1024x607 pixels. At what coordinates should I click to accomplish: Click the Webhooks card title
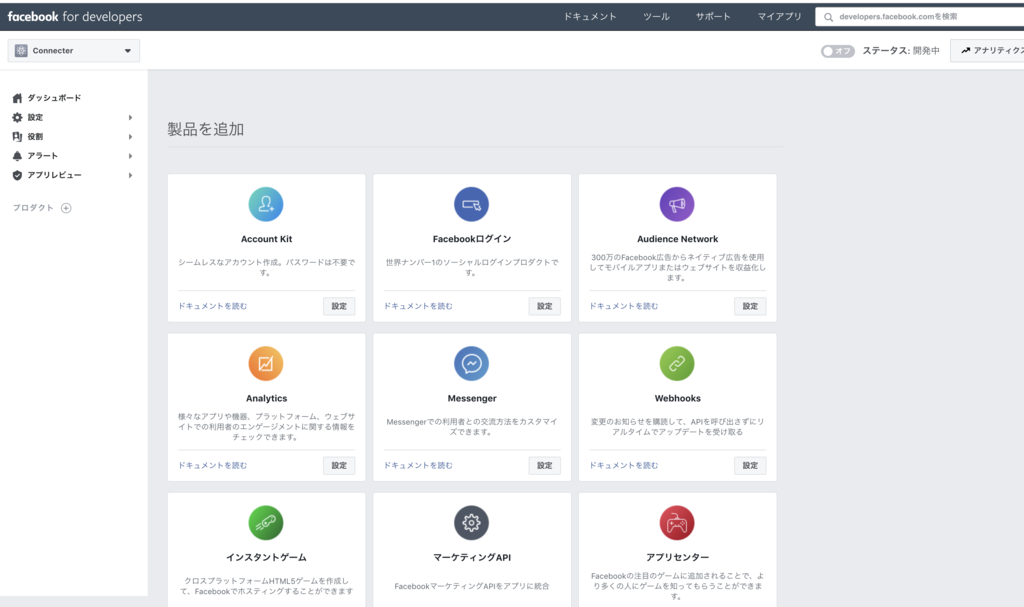(678, 399)
